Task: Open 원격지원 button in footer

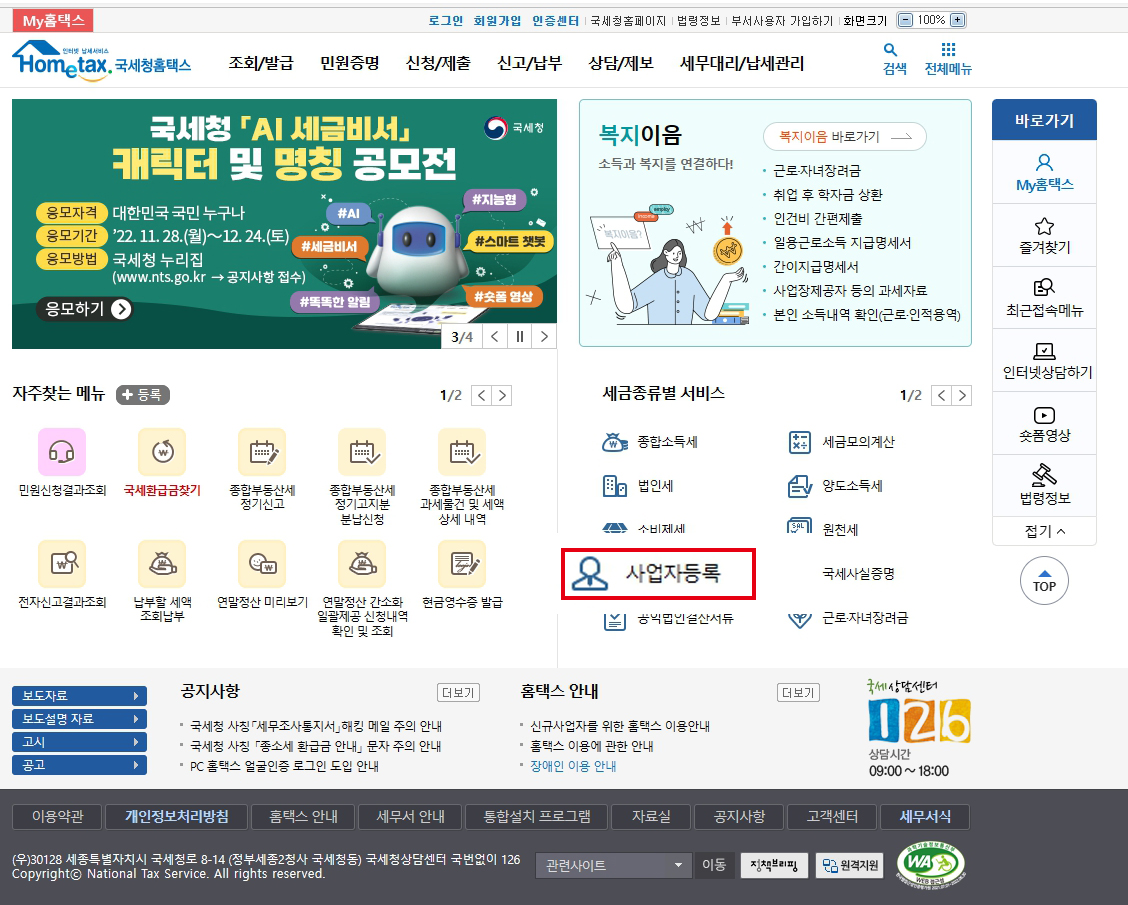Action: 850,865
